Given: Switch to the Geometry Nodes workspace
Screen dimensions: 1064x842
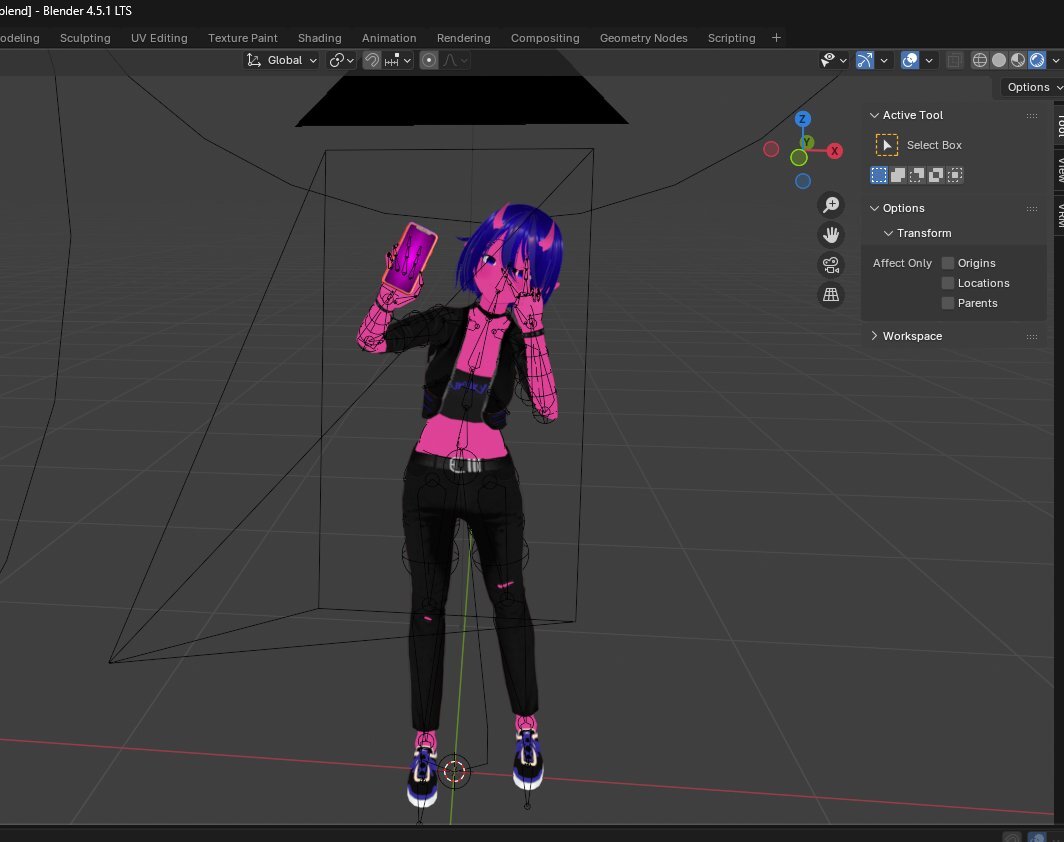Looking at the screenshot, I should coord(643,38).
